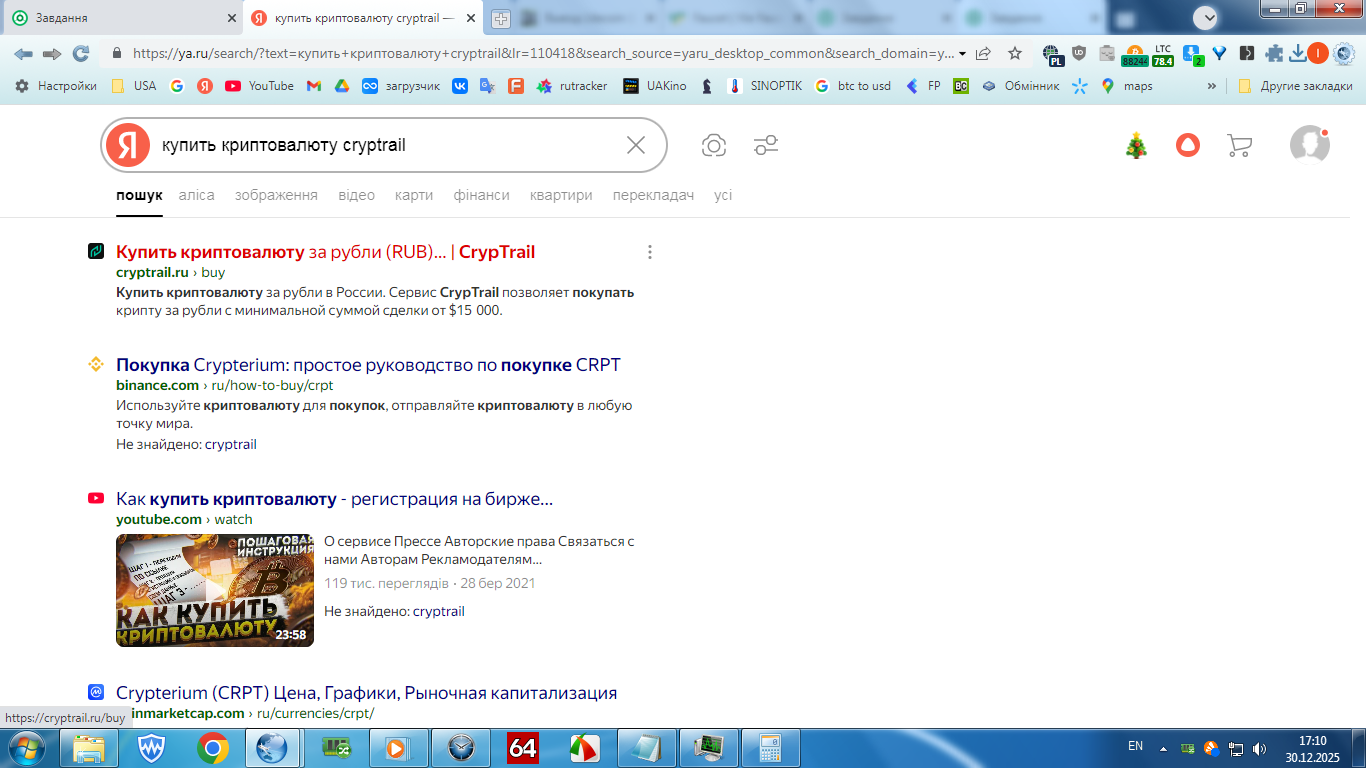Open the Crypterium (CRPT) Цена coinmarketcap result
Screen dimensions: 1366x768
click(366, 693)
